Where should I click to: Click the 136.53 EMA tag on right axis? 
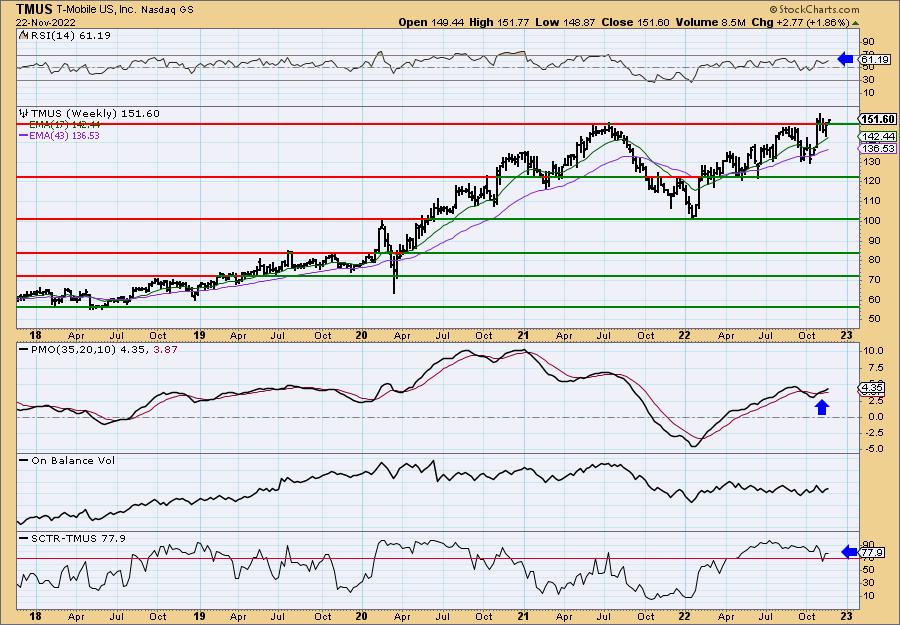click(x=878, y=149)
